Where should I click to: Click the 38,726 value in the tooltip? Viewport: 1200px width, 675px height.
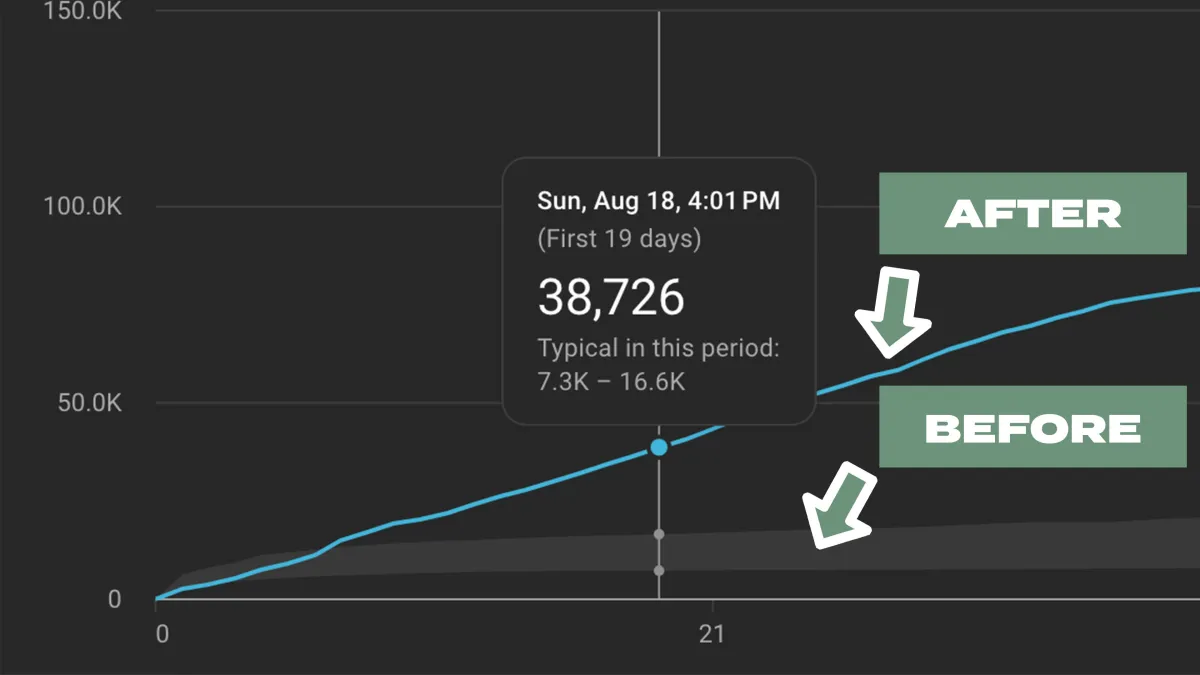[x=611, y=297]
